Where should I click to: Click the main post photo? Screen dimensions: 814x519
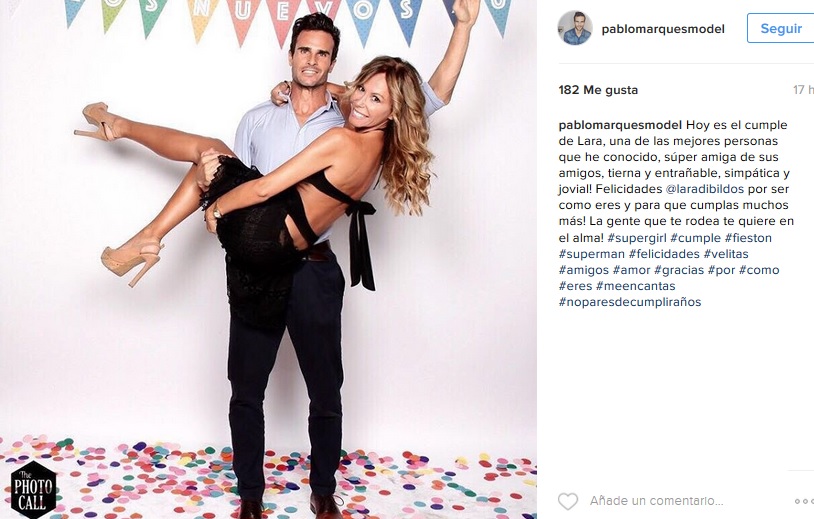click(x=268, y=260)
